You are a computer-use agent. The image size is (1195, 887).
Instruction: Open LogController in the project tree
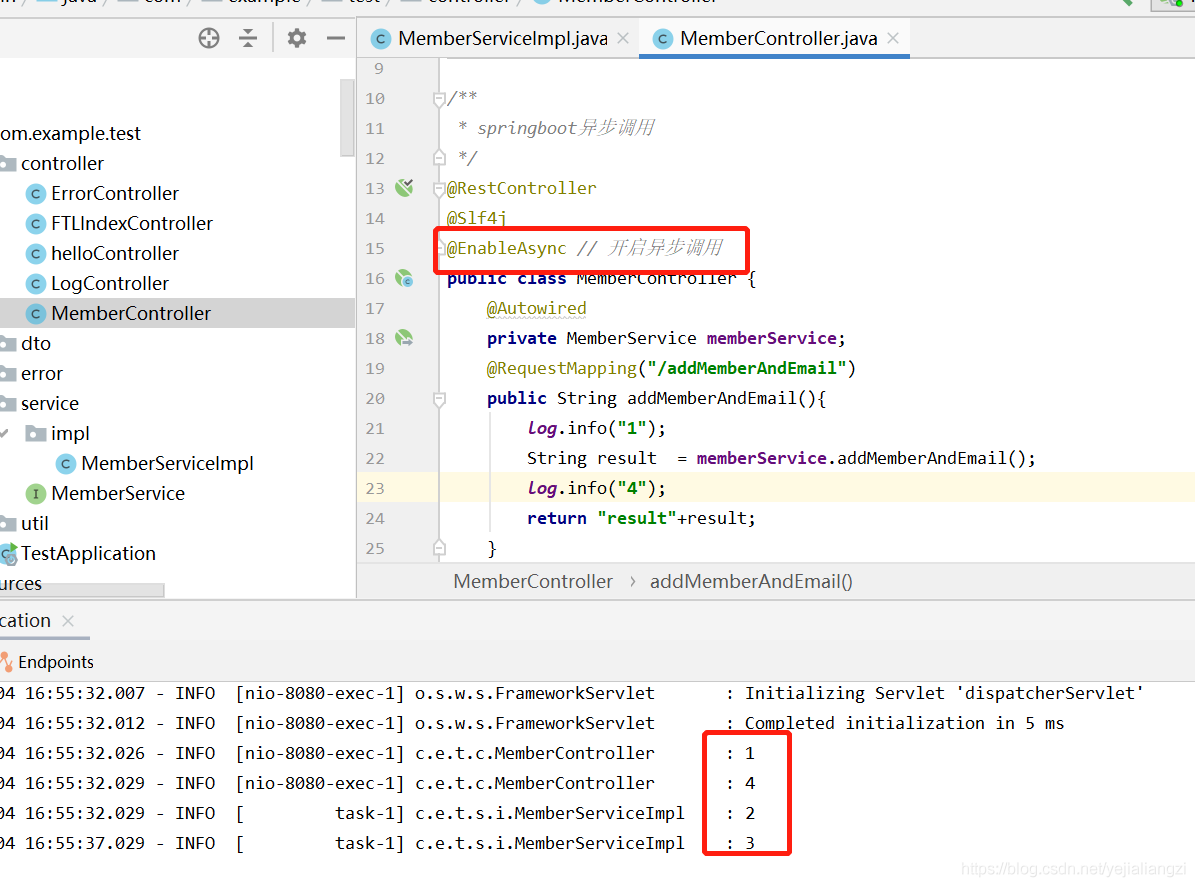point(110,283)
